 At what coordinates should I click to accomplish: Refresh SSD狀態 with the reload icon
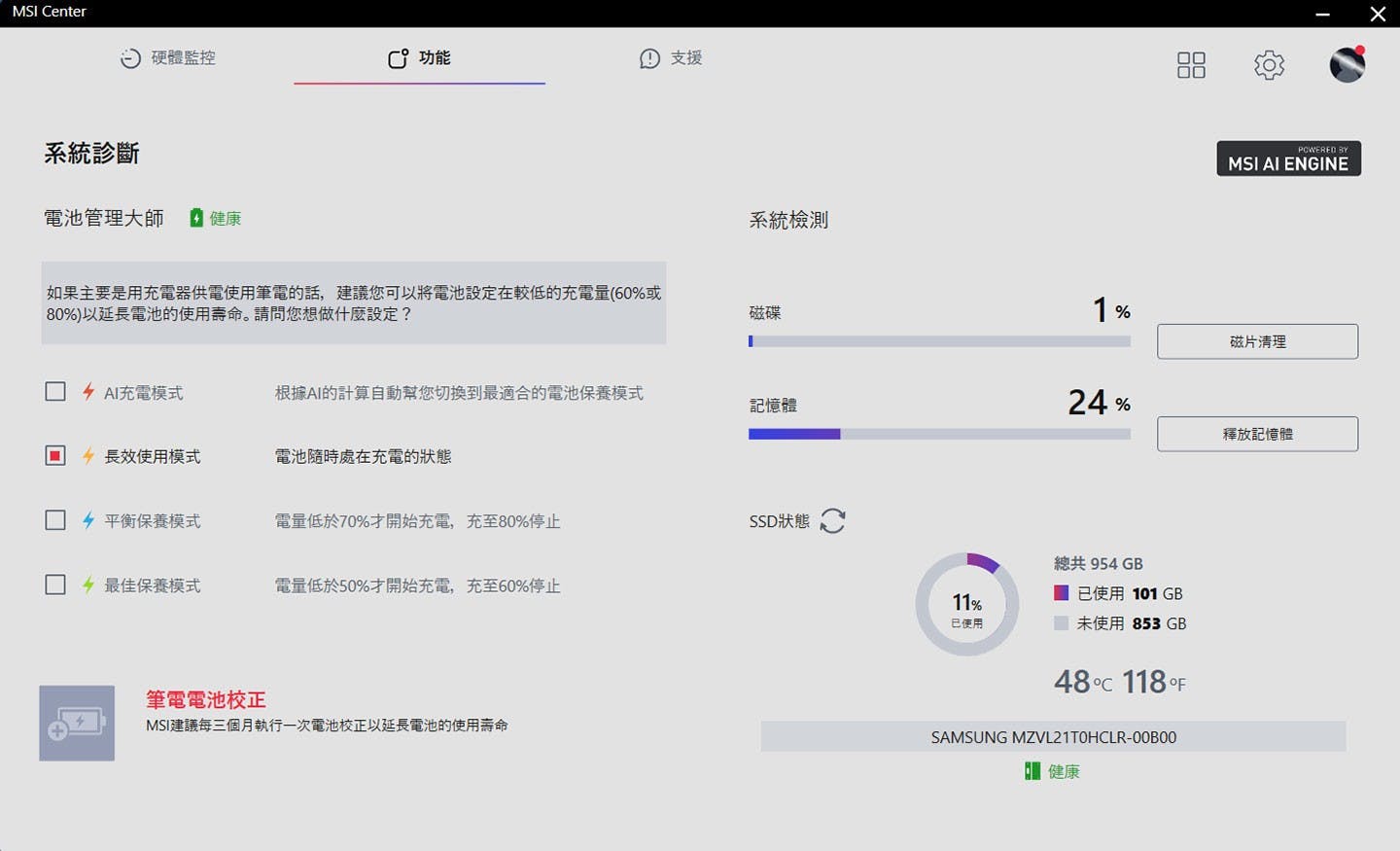(x=832, y=520)
